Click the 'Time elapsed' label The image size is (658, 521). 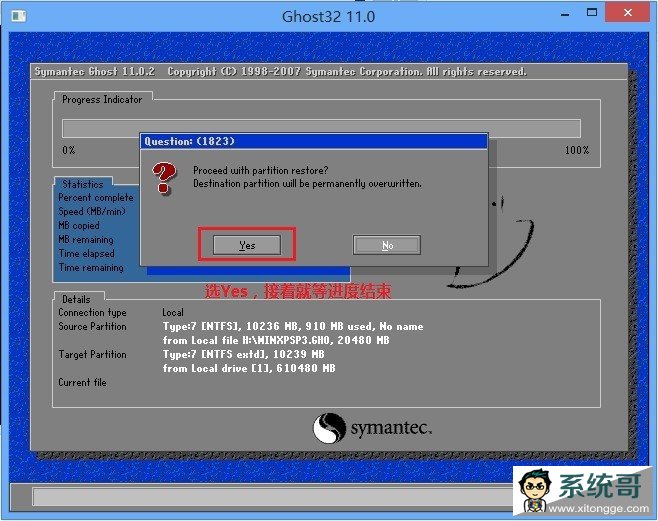pyautogui.click(x=86, y=253)
